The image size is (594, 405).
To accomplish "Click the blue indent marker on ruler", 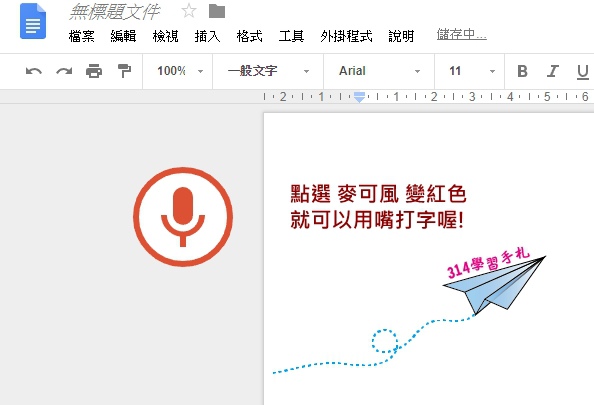I will tap(359, 97).
